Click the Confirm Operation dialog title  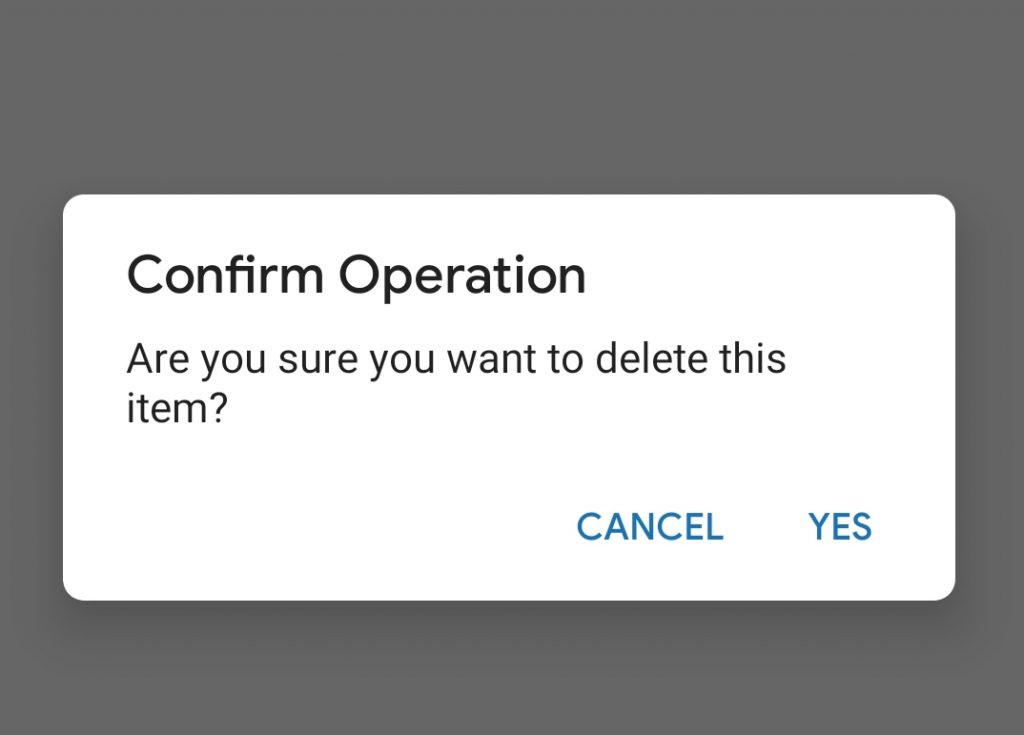tap(357, 274)
